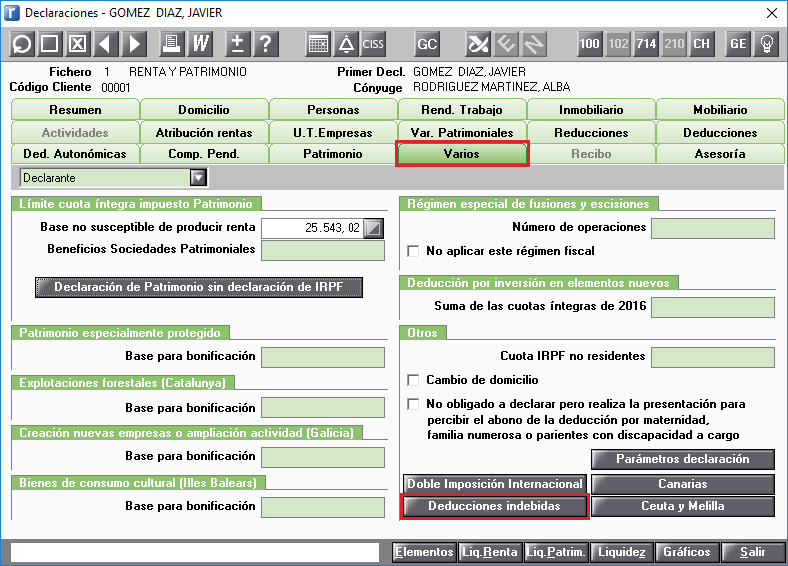Open Liq.Renta from the bottom bar
This screenshot has height=566, width=788.
(490, 552)
